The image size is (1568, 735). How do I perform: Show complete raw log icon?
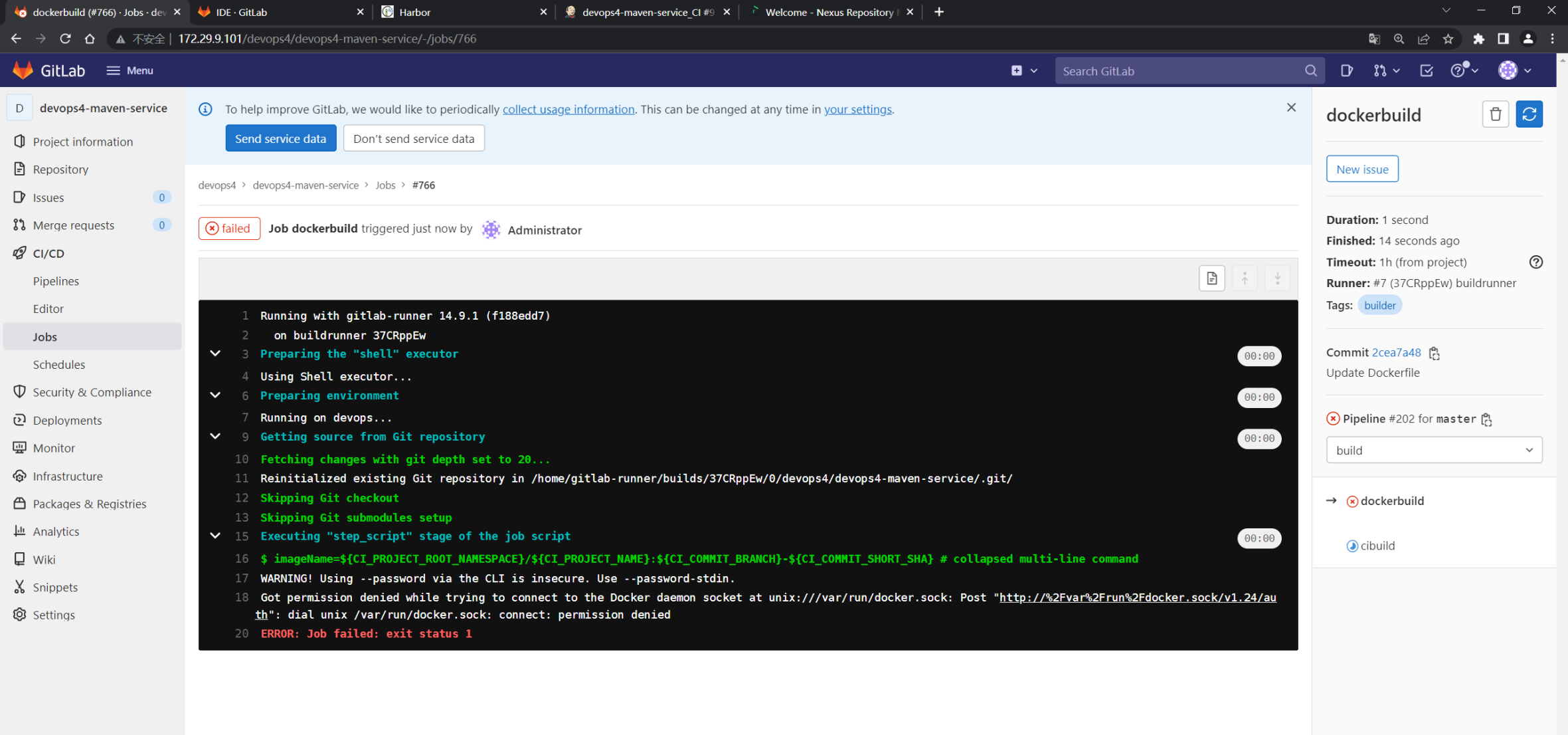tap(1211, 278)
